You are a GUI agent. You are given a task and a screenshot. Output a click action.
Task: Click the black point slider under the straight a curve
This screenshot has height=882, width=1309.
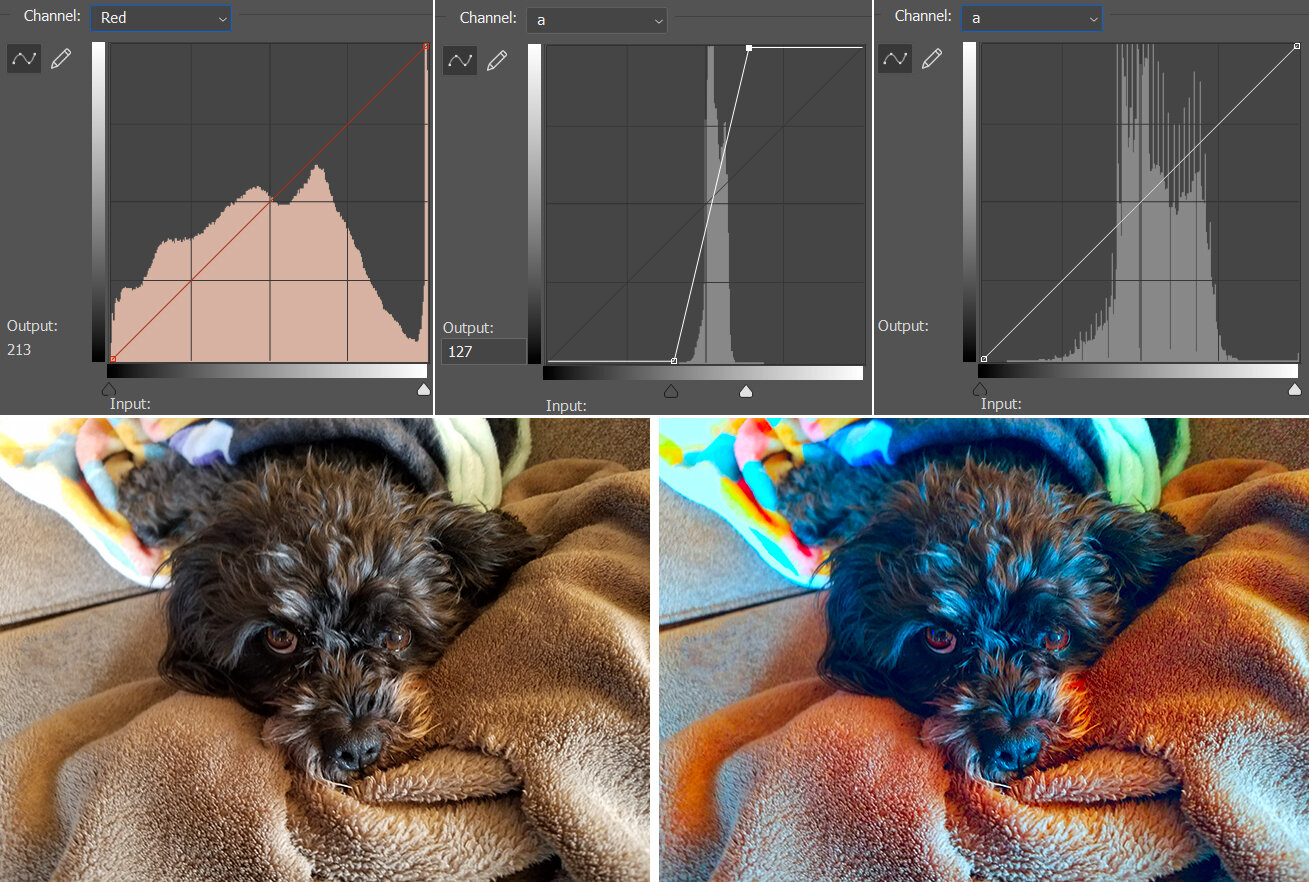[980, 389]
